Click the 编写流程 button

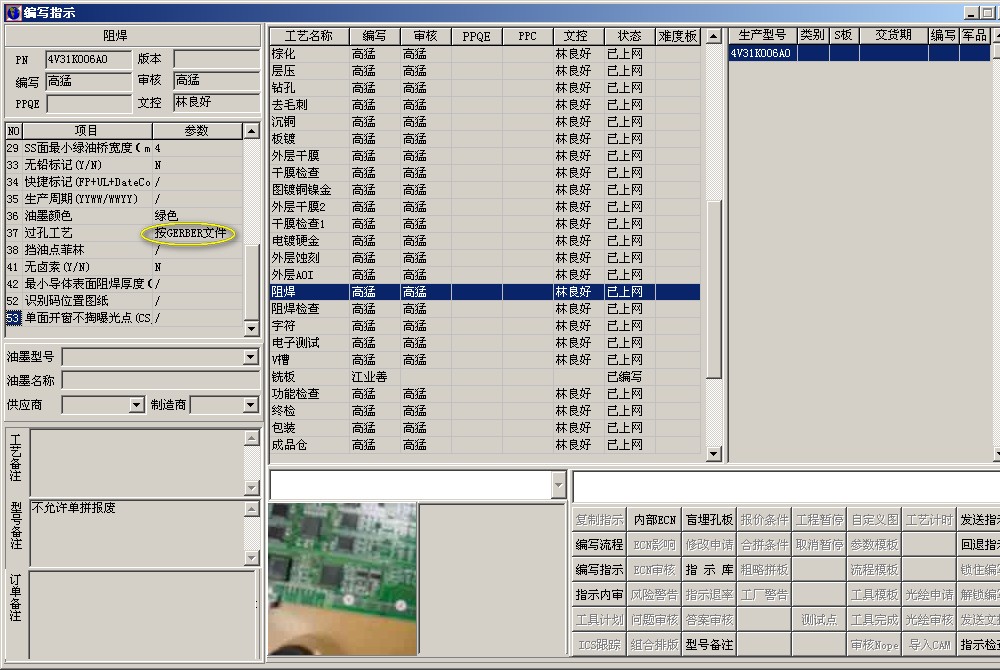(x=599, y=545)
